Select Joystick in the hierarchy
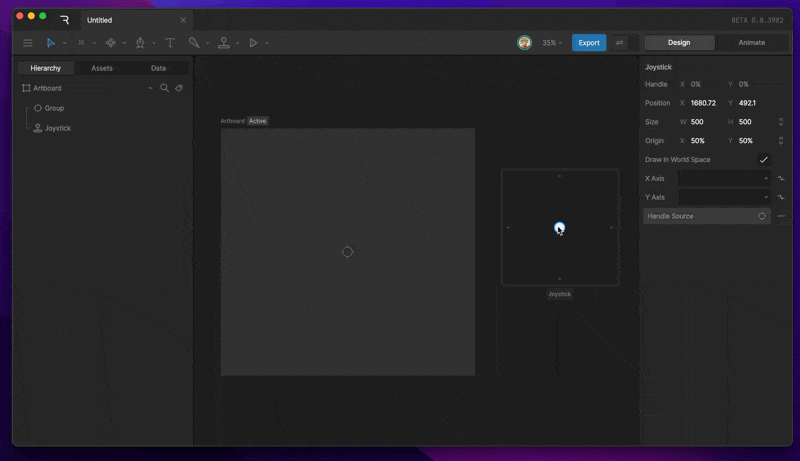The height and width of the screenshot is (461, 800). pos(58,128)
